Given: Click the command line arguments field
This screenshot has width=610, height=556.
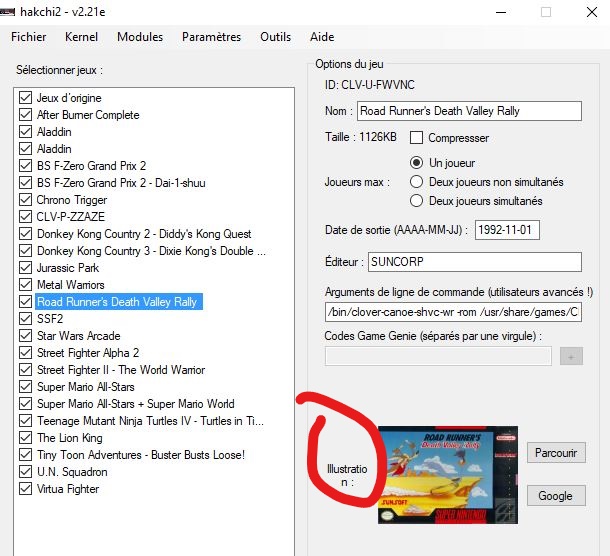Looking at the screenshot, I should (453, 312).
